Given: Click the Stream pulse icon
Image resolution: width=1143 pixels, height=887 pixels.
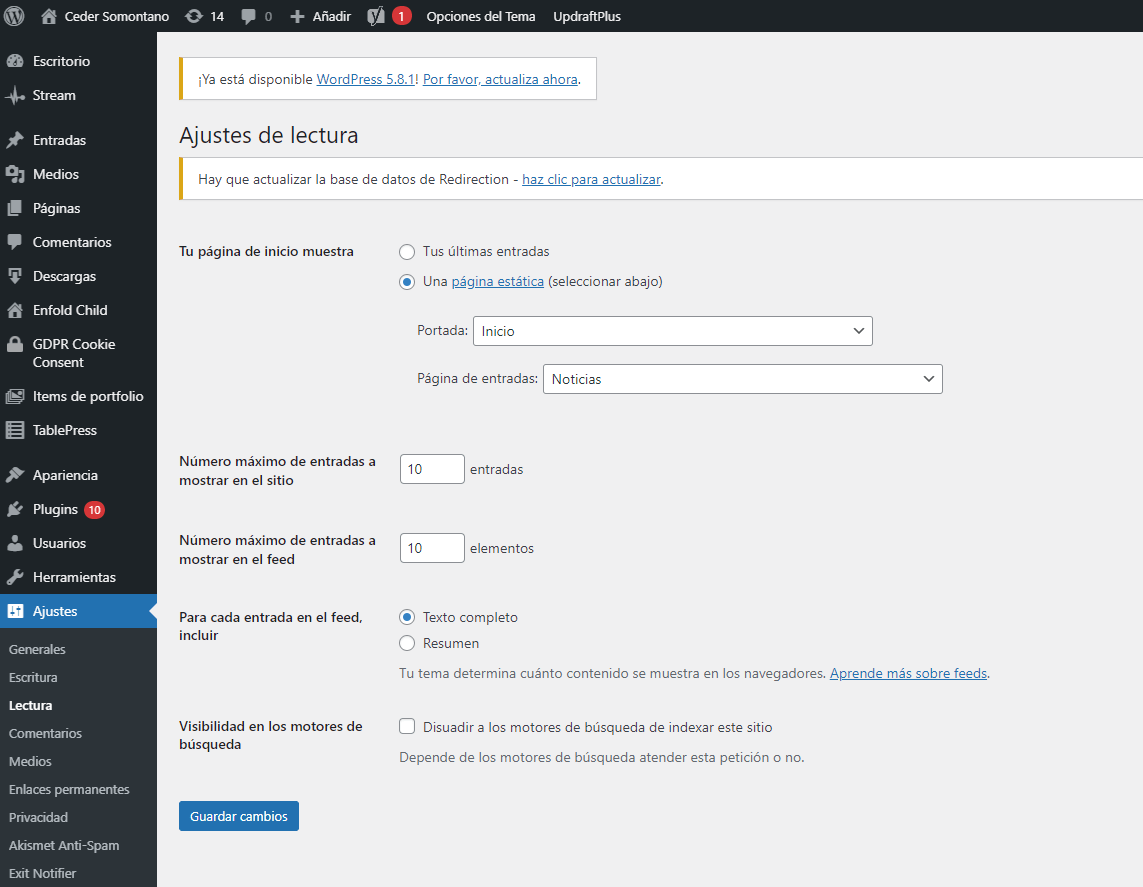Looking at the screenshot, I should pos(15,95).
